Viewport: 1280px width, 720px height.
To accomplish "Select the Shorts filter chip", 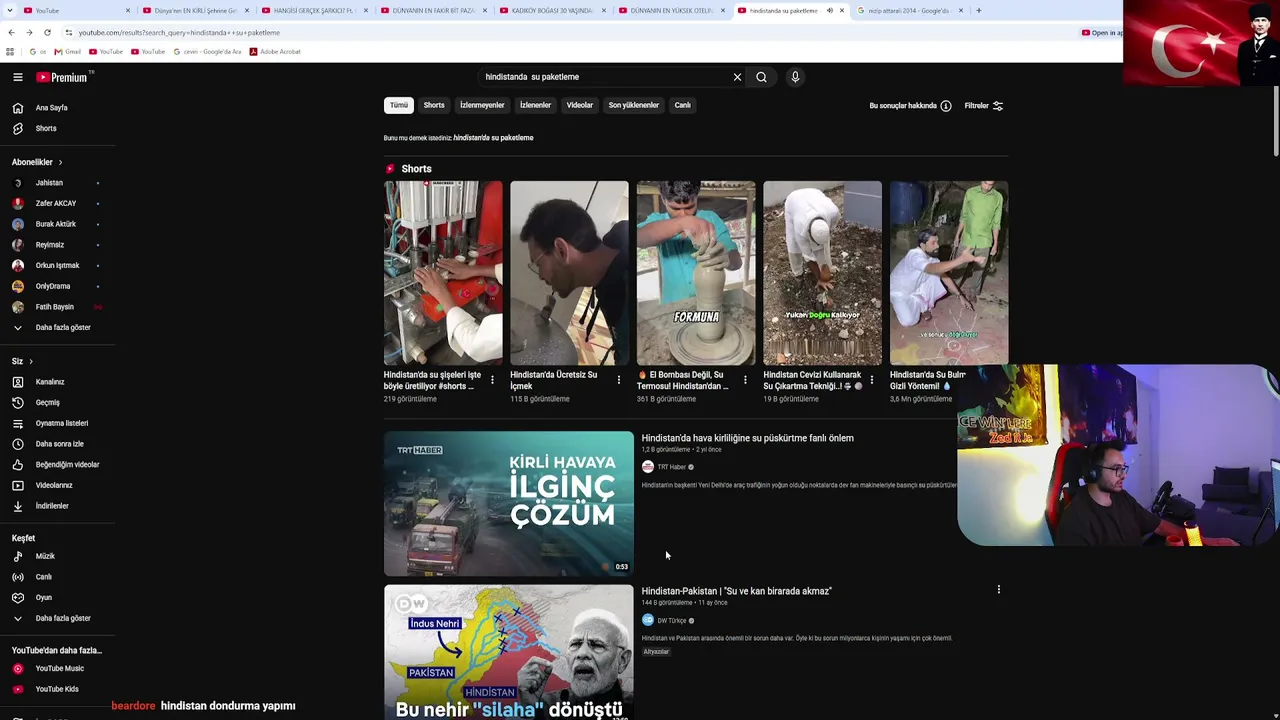I will [x=434, y=105].
